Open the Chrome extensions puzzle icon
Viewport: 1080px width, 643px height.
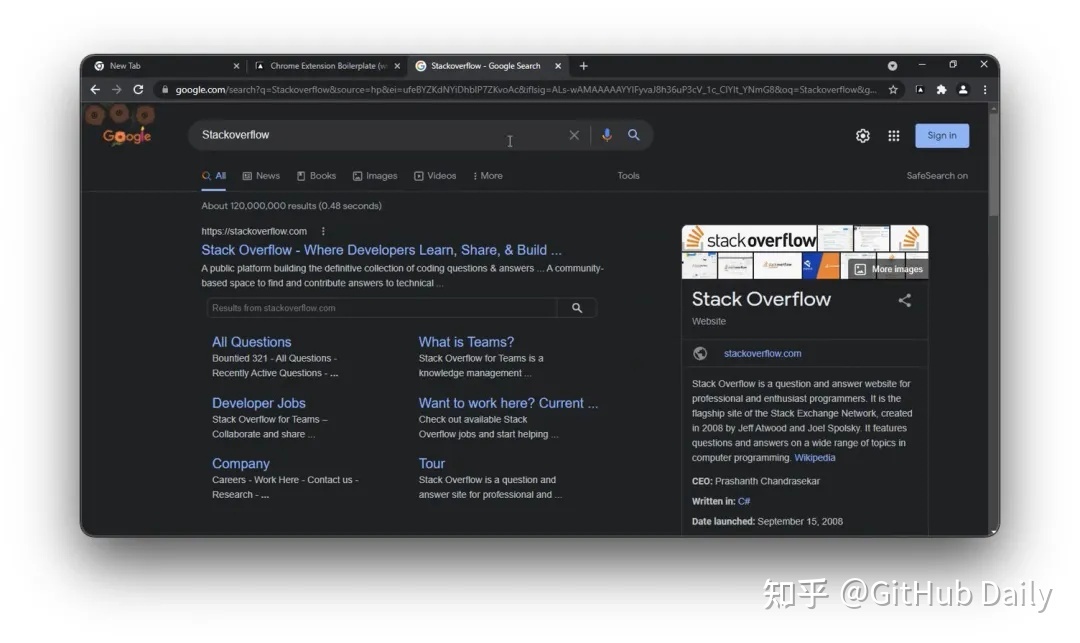click(941, 89)
